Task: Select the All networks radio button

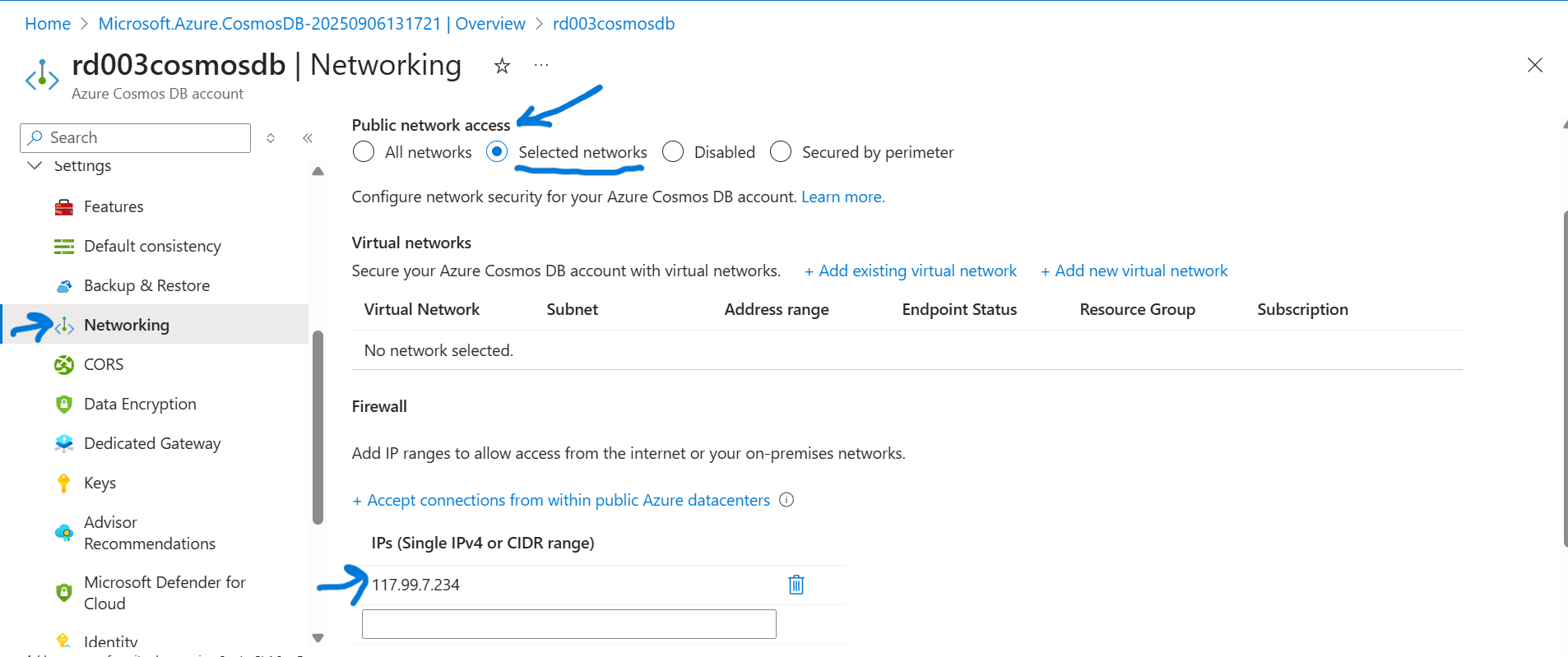Action: pos(364,152)
